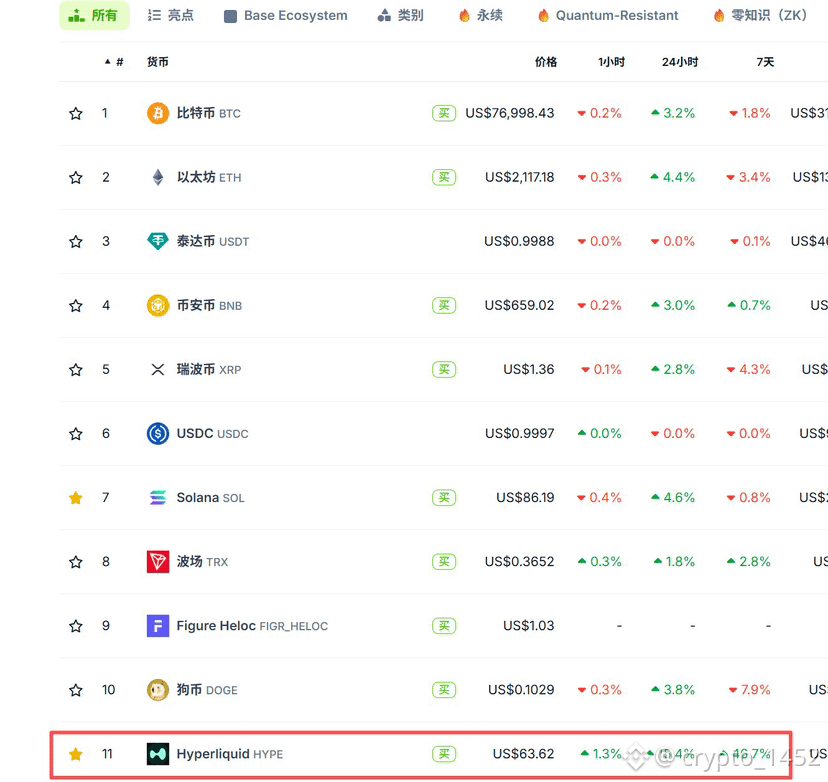Sort by 1小时 column header
The image size is (828, 782).
point(611,62)
